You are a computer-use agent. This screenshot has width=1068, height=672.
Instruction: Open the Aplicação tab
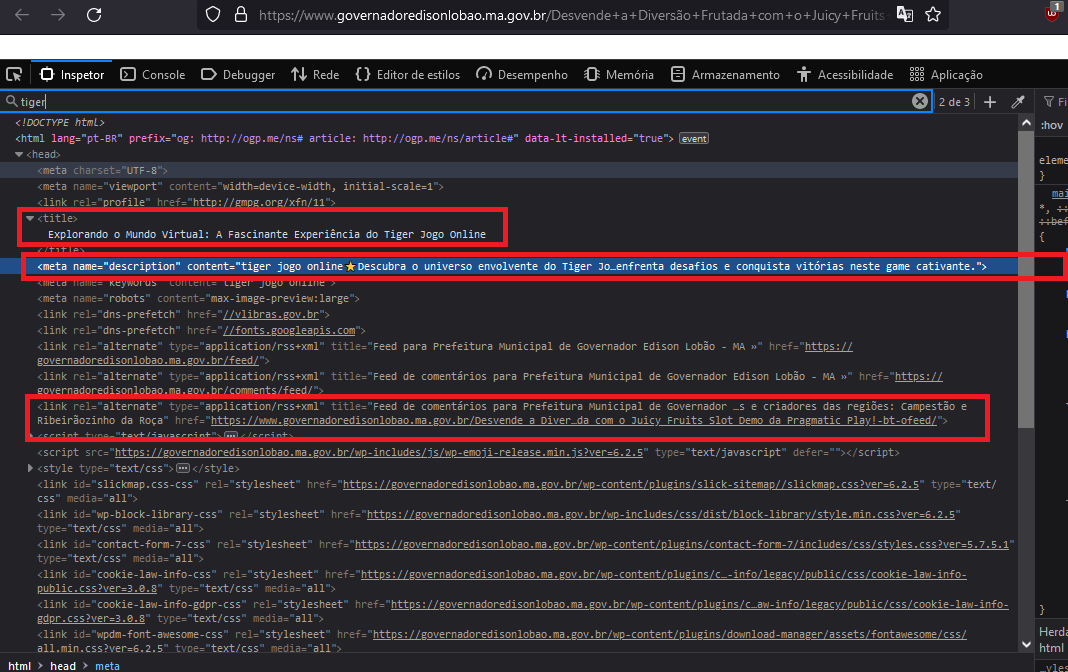click(x=946, y=74)
